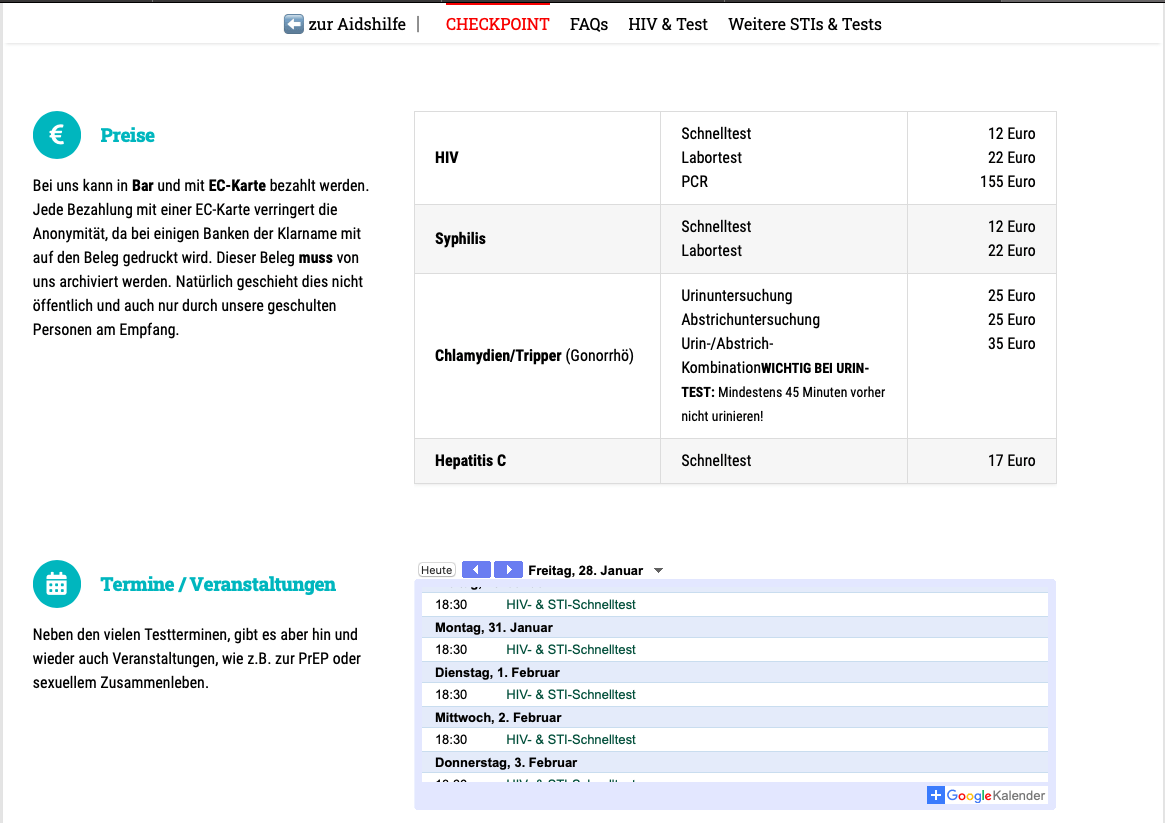Click the HIV row label in price table

(447, 157)
